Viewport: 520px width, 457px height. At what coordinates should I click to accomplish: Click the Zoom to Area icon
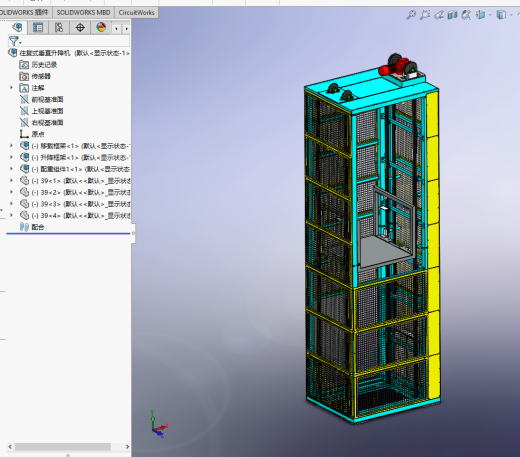tap(425, 15)
